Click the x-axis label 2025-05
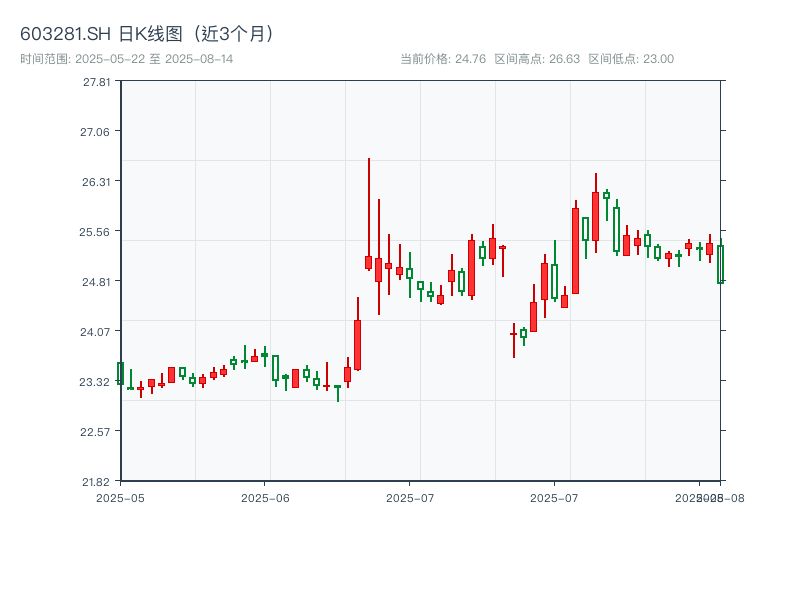The height and width of the screenshot is (600, 800). coord(120,498)
